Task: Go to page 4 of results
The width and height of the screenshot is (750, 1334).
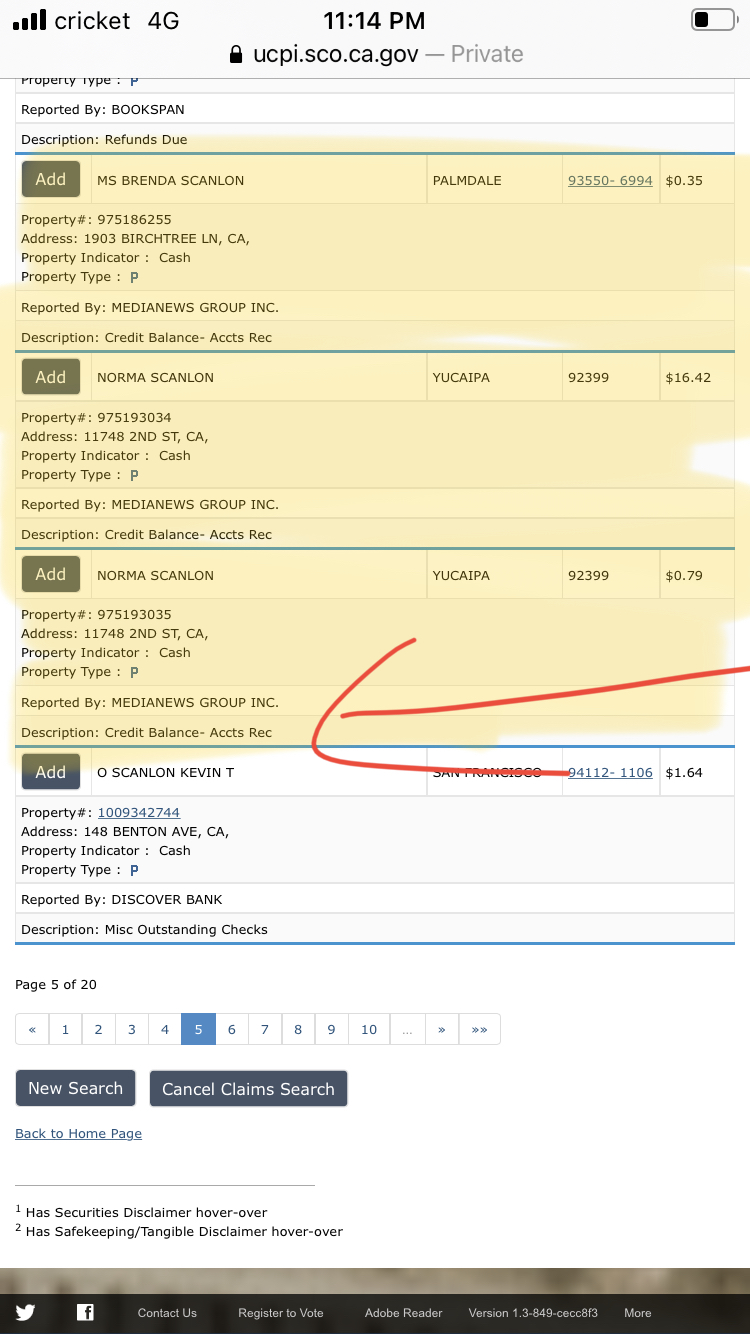Action: 165,1029
